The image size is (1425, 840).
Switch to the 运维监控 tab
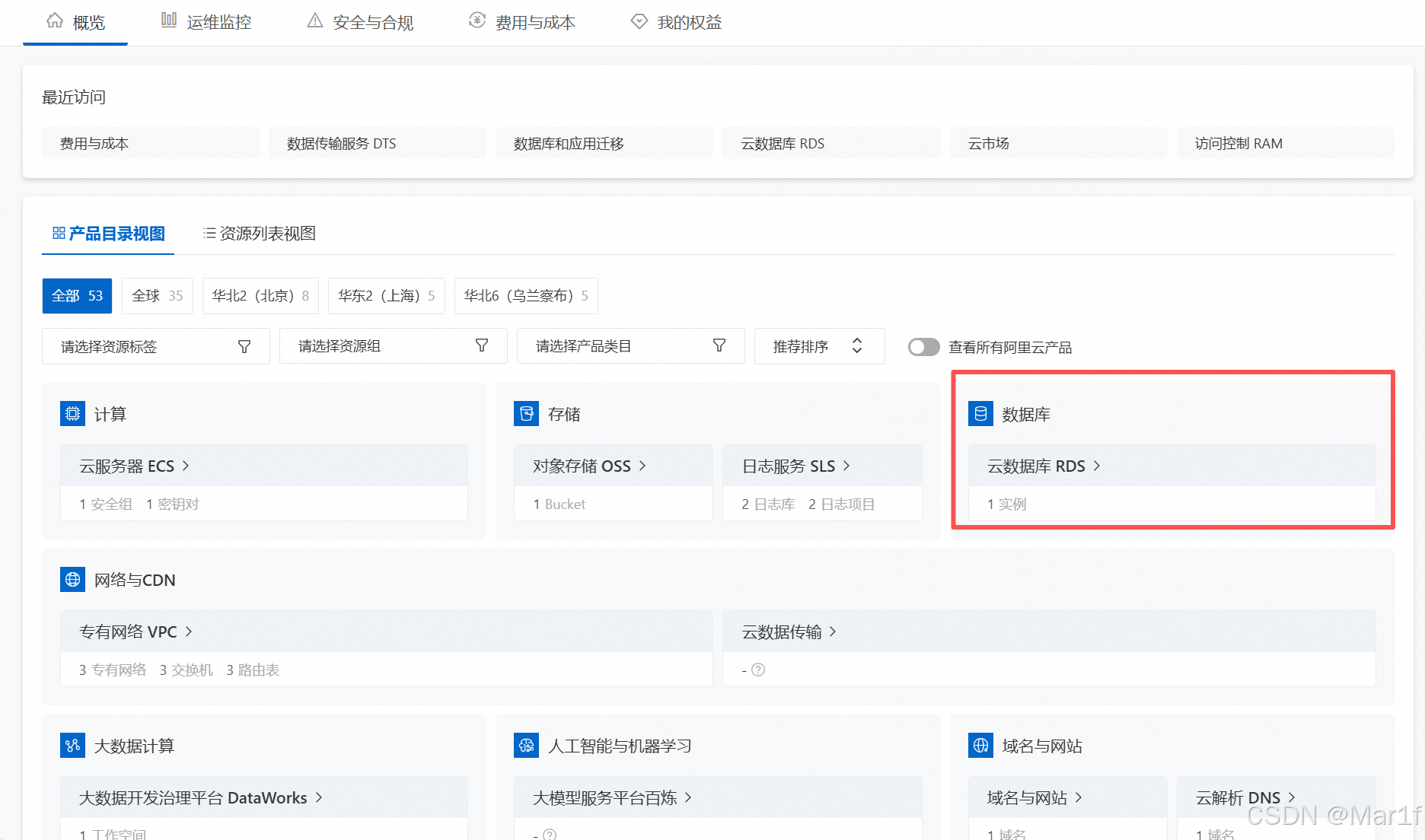click(206, 22)
